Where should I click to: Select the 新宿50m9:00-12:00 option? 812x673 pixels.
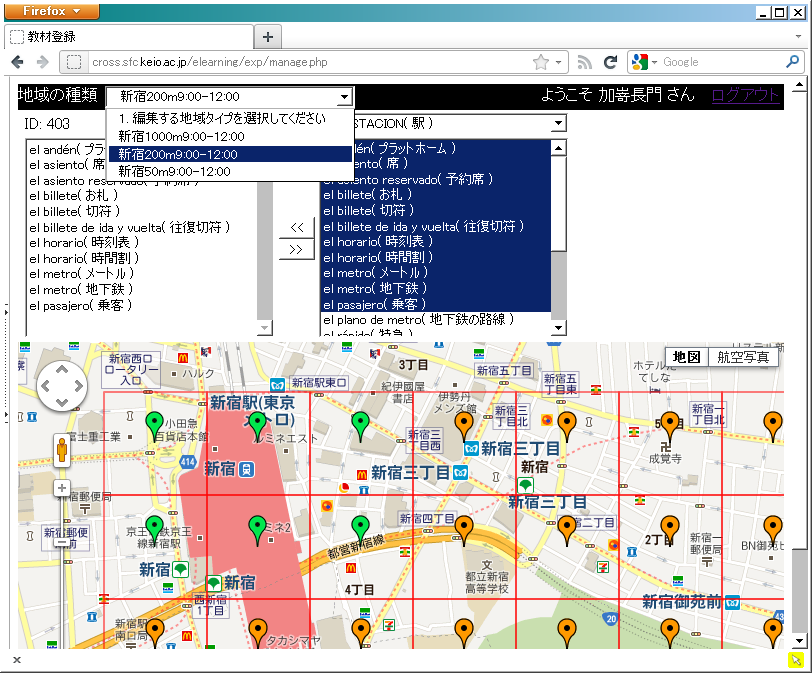pos(175,171)
